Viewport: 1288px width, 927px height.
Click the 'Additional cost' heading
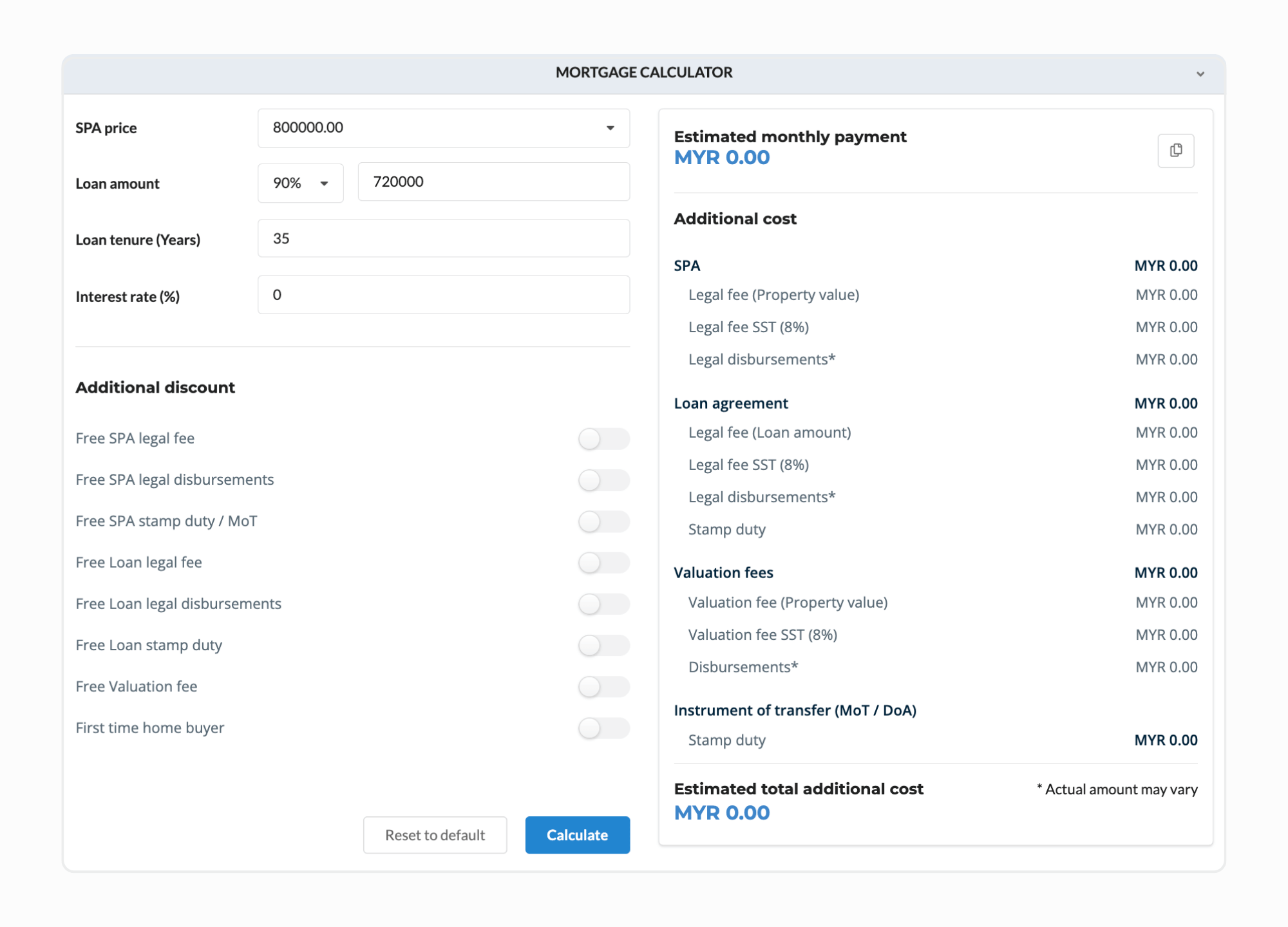click(x=735, y=219)
